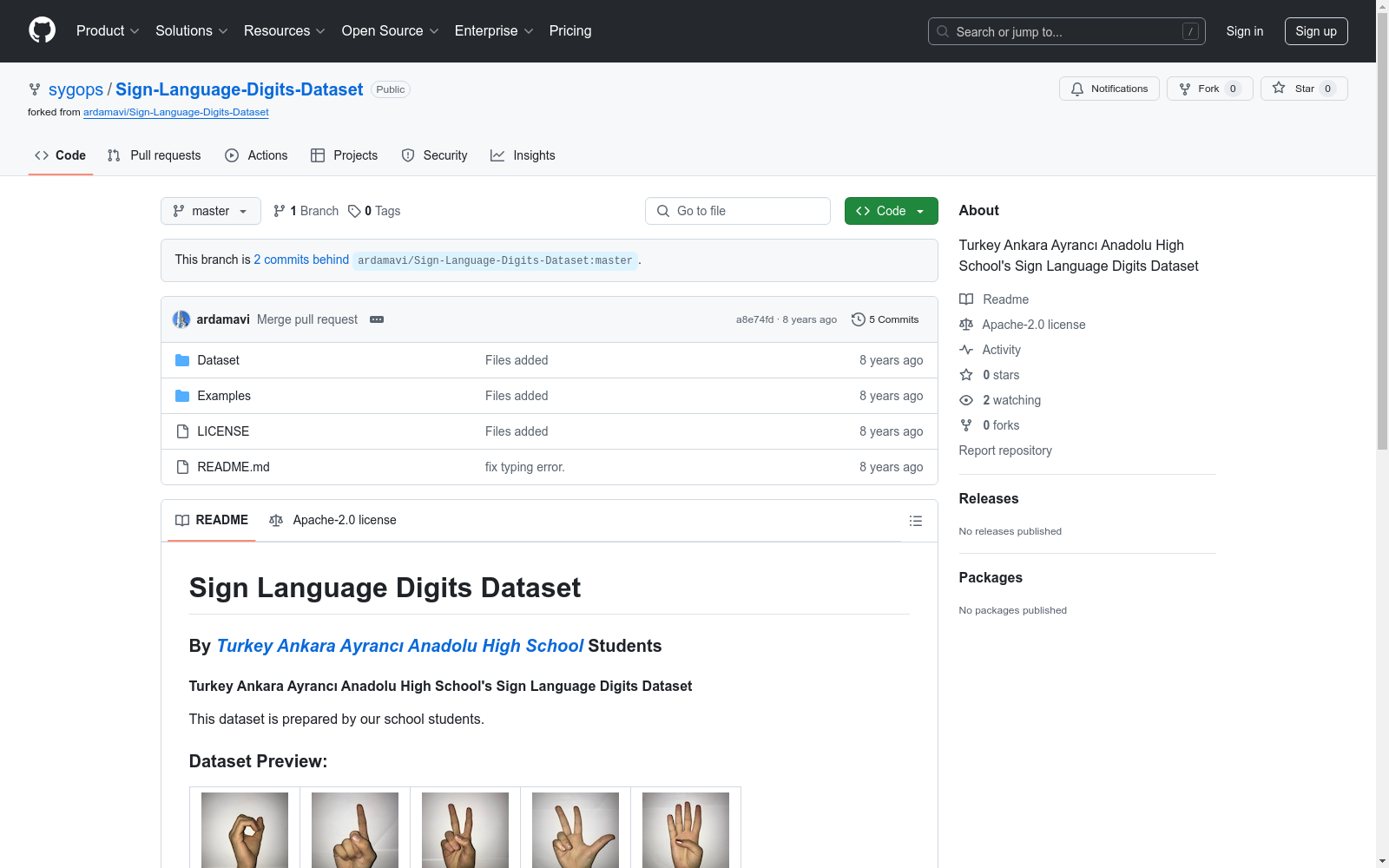Open the README.md file
Viewport: 1389px width, 868px height.
tap(234, 467)
